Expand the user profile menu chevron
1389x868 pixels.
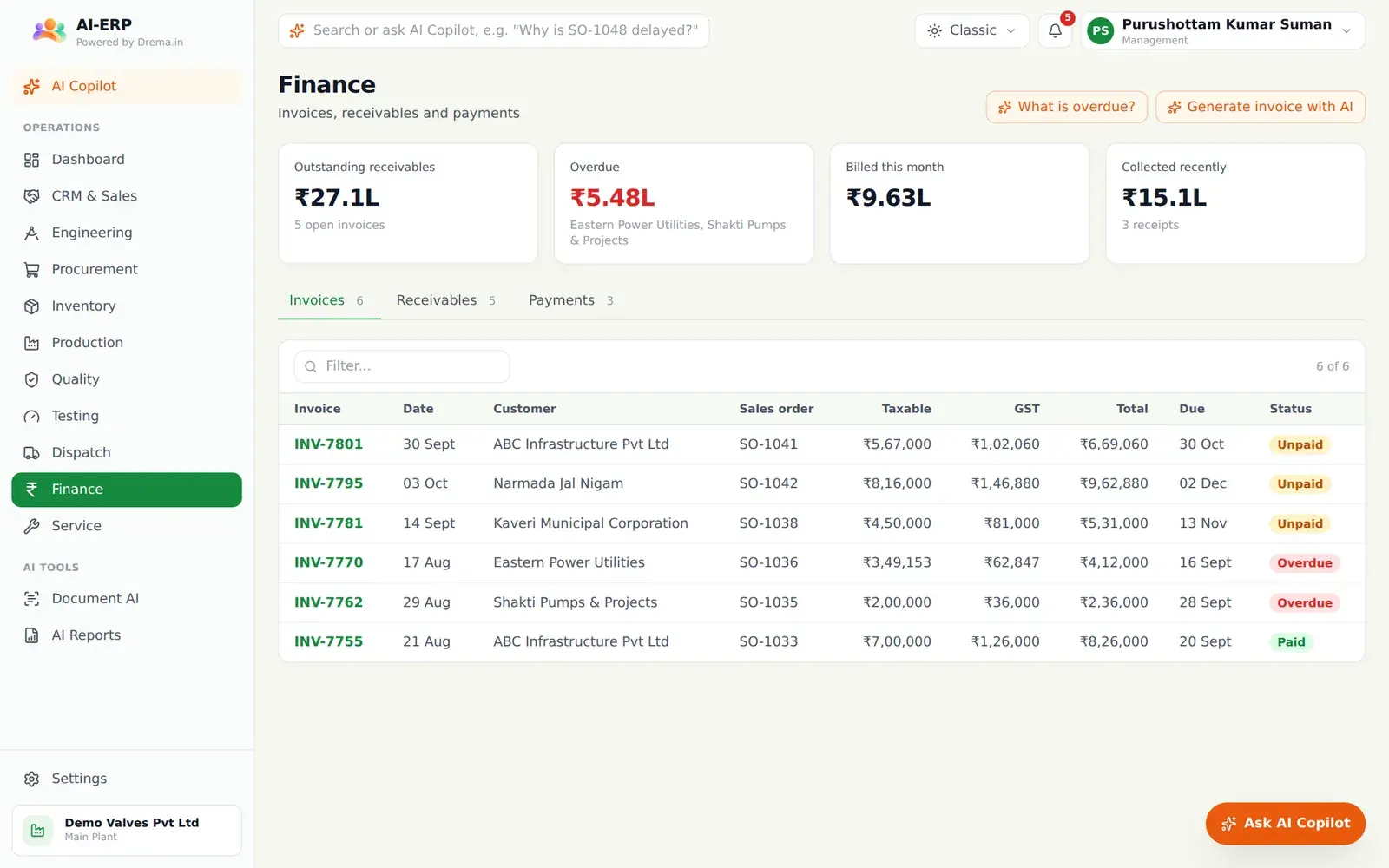click(1346, 30)
